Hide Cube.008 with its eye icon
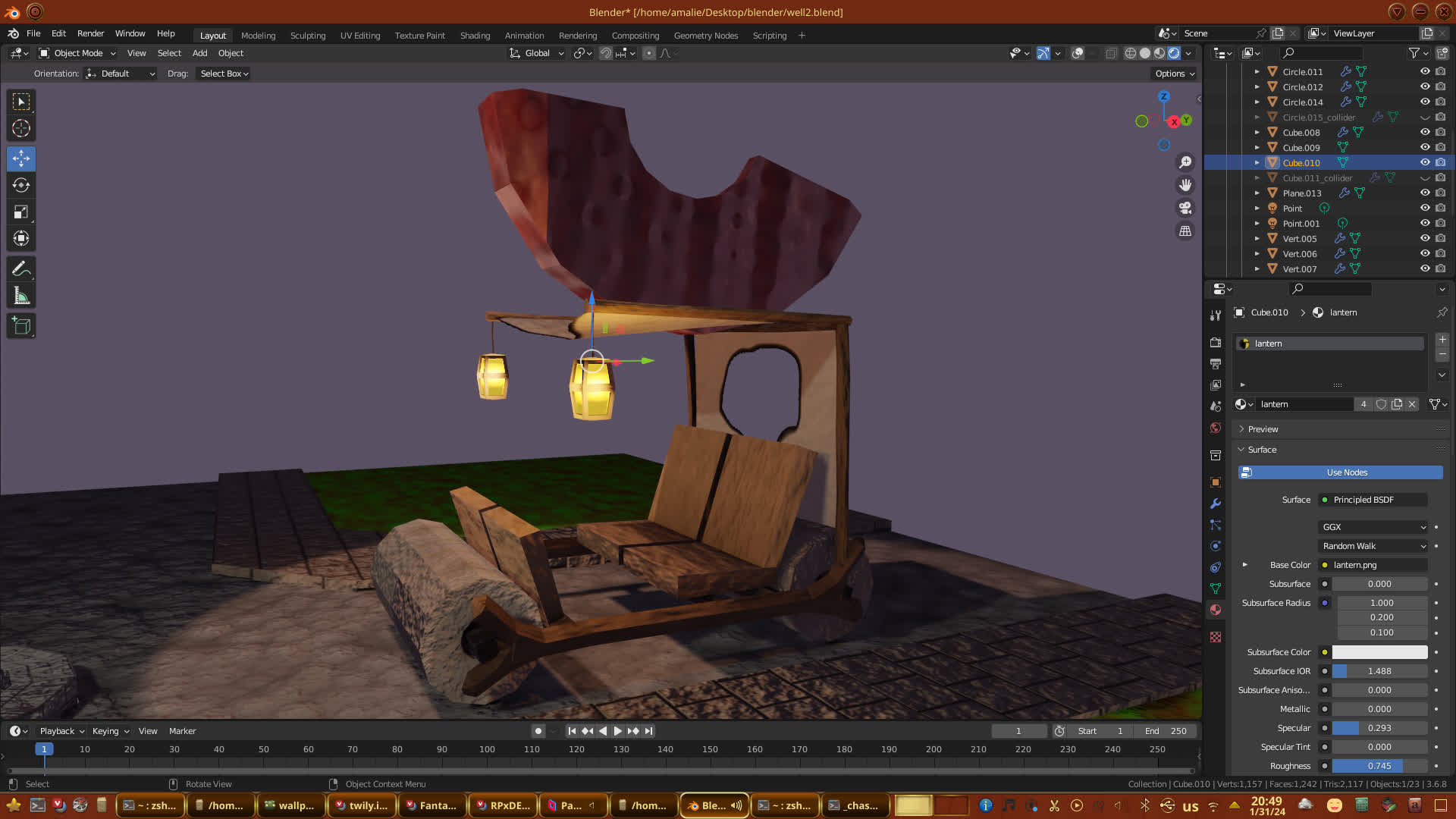Viewport: 1456px width, 819px height. [x=1425, y=132]
